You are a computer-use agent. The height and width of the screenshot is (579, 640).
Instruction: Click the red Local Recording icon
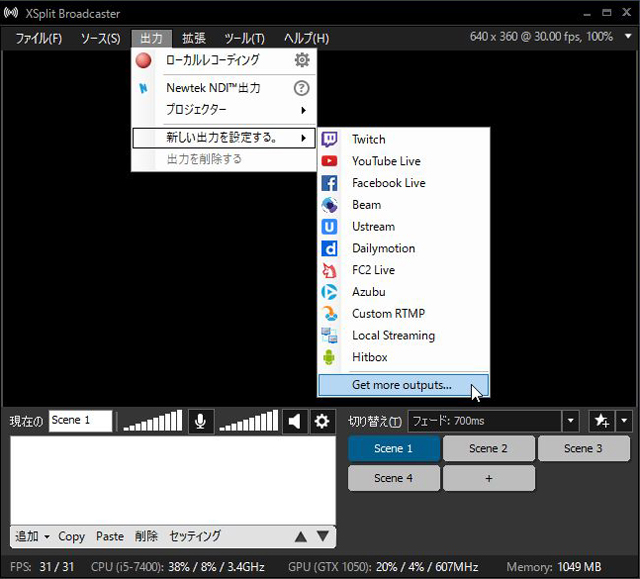[143, 60]
